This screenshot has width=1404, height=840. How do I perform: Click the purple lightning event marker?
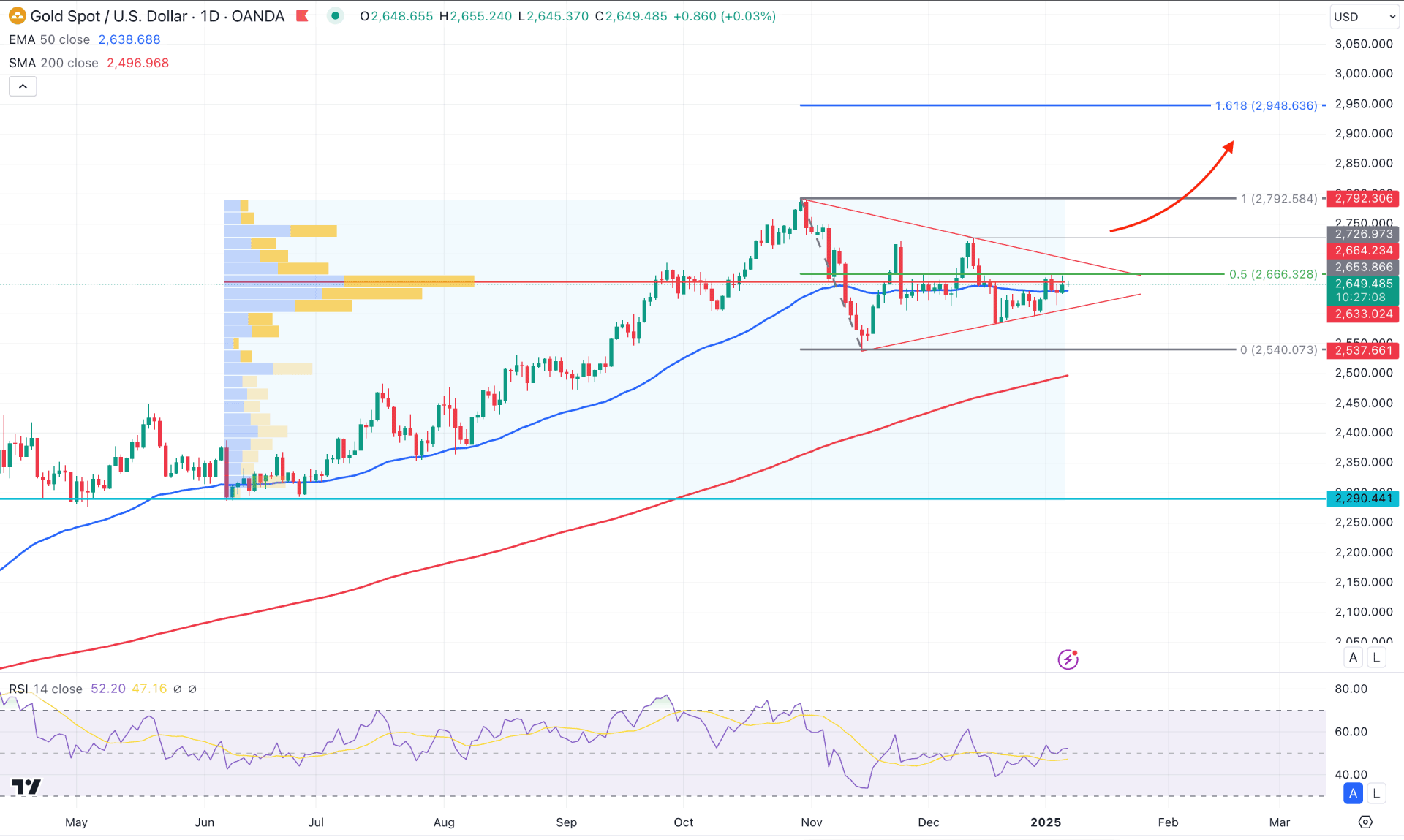pyautogui.click(x=1068, y=659)
